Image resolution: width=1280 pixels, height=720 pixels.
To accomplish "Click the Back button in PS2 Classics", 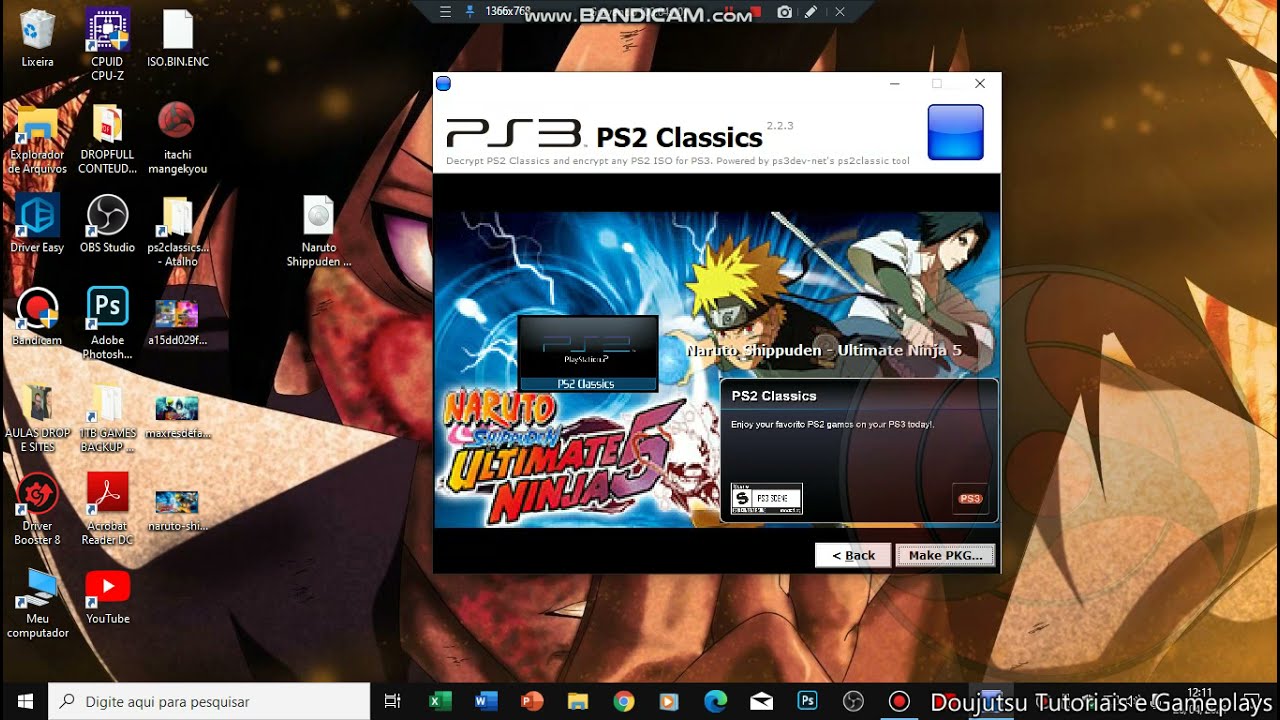I will point(853,555).
